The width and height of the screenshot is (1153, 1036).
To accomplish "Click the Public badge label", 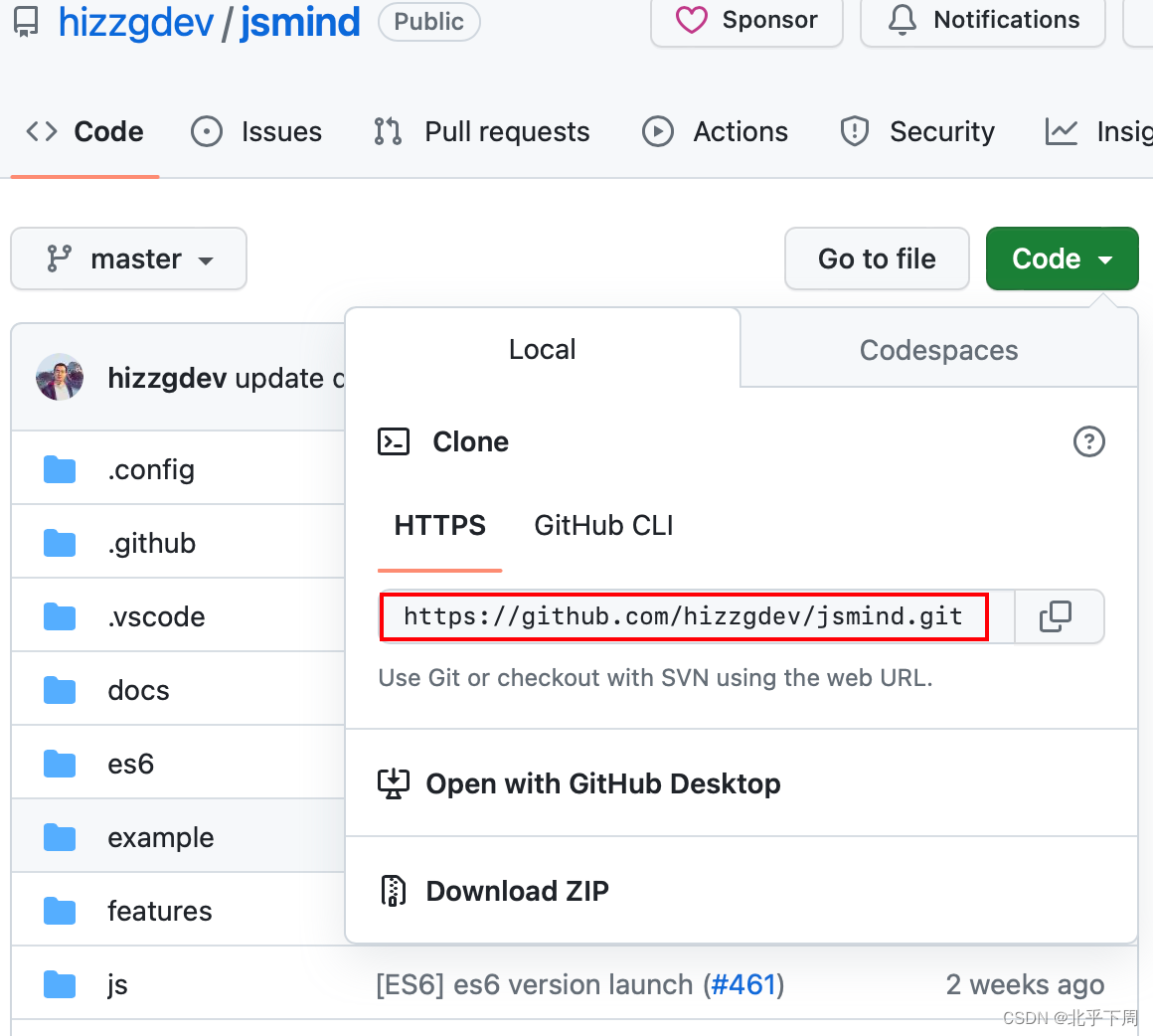I will pos(428,21).
